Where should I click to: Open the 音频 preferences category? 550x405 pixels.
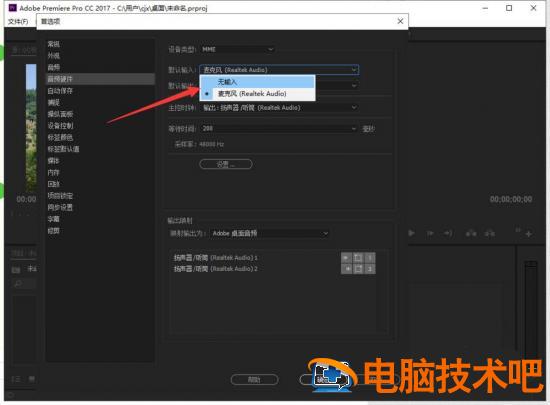point(54,67)
